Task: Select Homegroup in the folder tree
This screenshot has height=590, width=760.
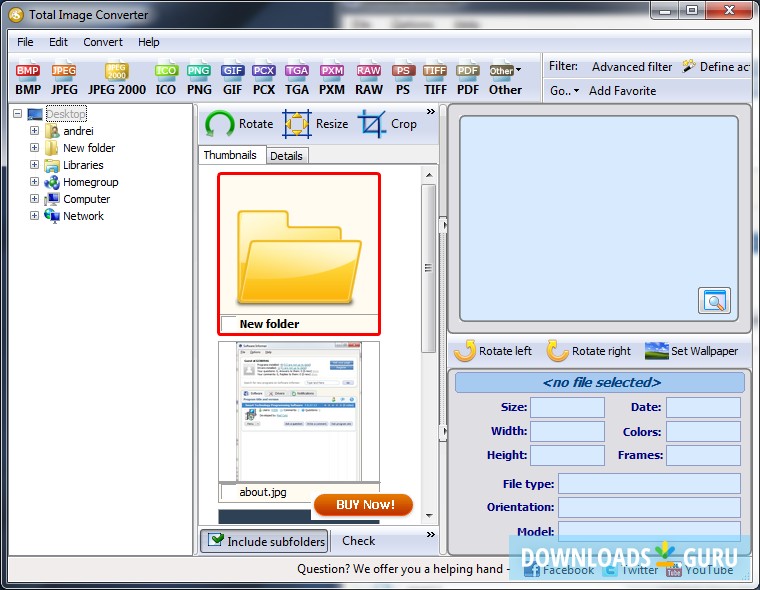Action: (91, 182)
